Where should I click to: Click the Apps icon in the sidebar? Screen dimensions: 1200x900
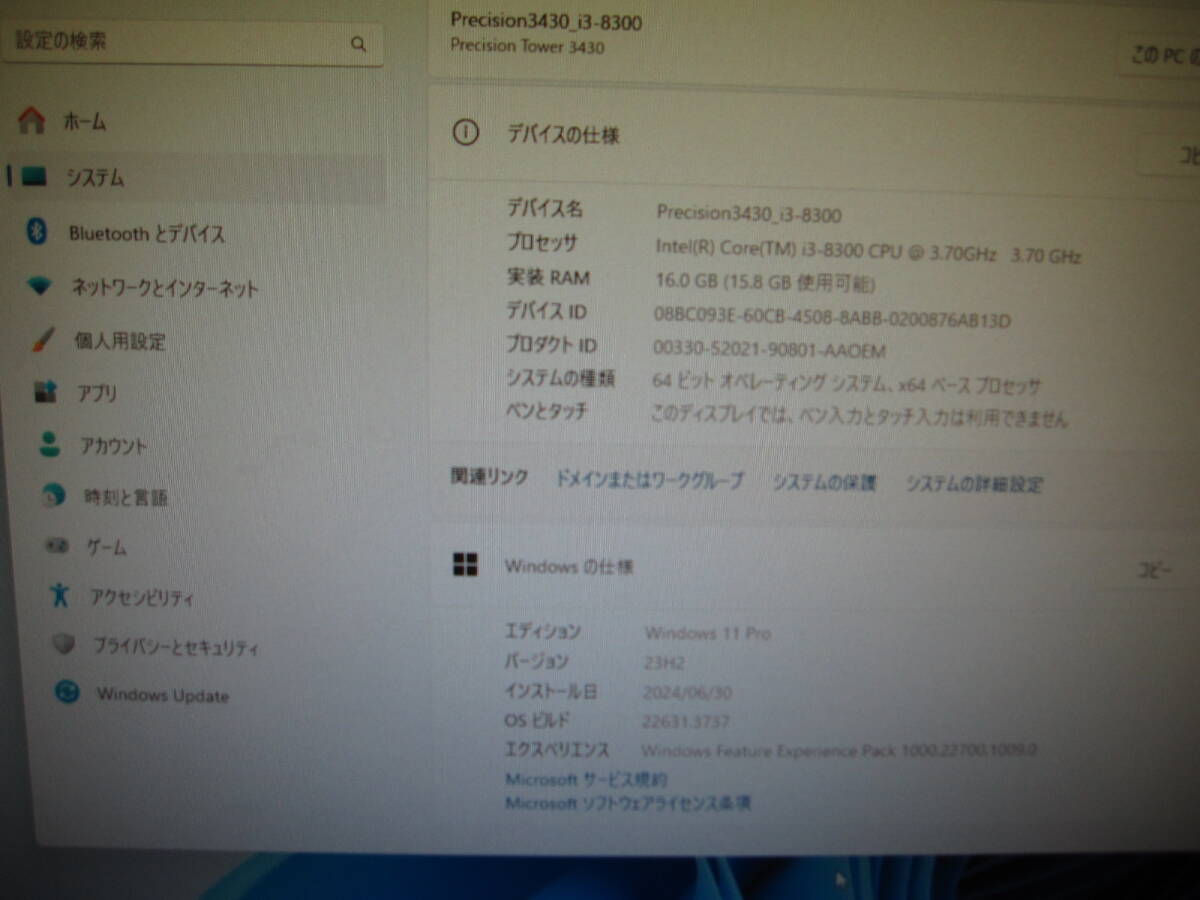(x=46, y=392)
